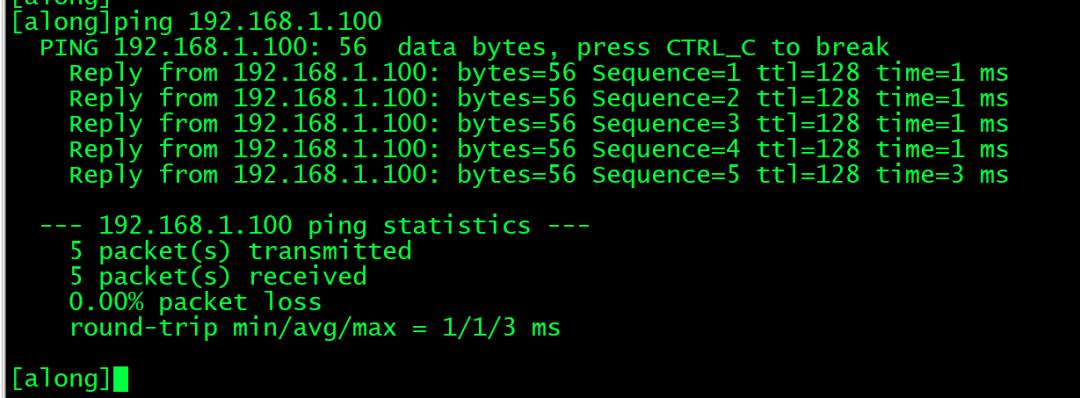Click the Sequence=2 reply line

(539, 98)
